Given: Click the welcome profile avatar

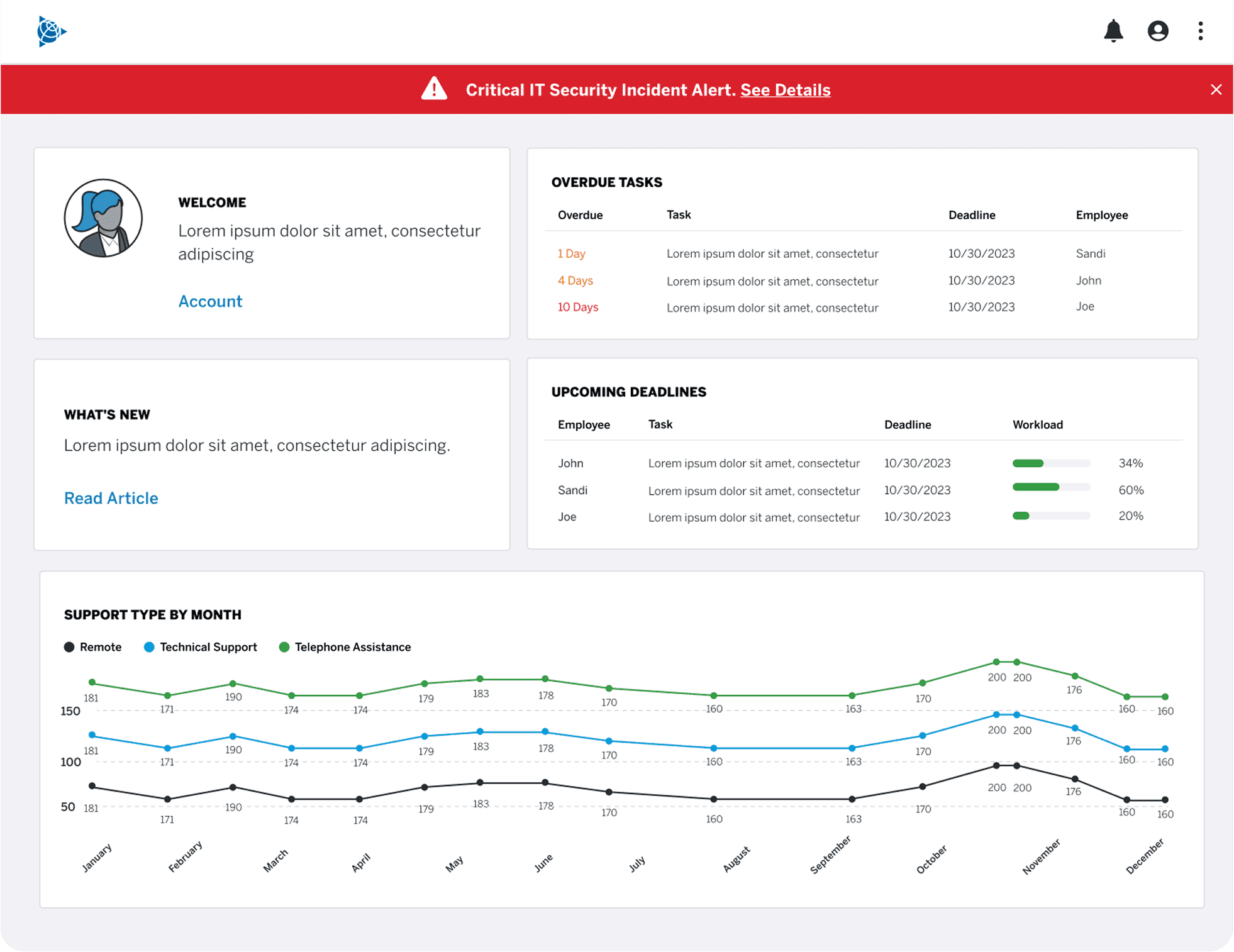Looking at the screenshot, I should click(103, 218).
